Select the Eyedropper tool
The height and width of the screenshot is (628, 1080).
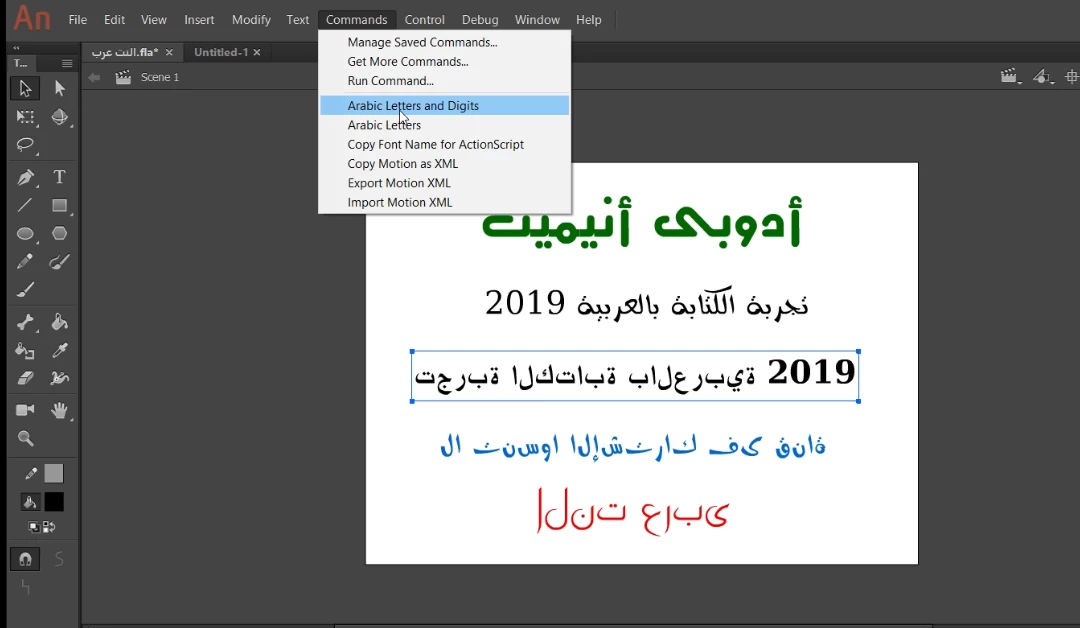pyautogui.click(x=59, y=350)
